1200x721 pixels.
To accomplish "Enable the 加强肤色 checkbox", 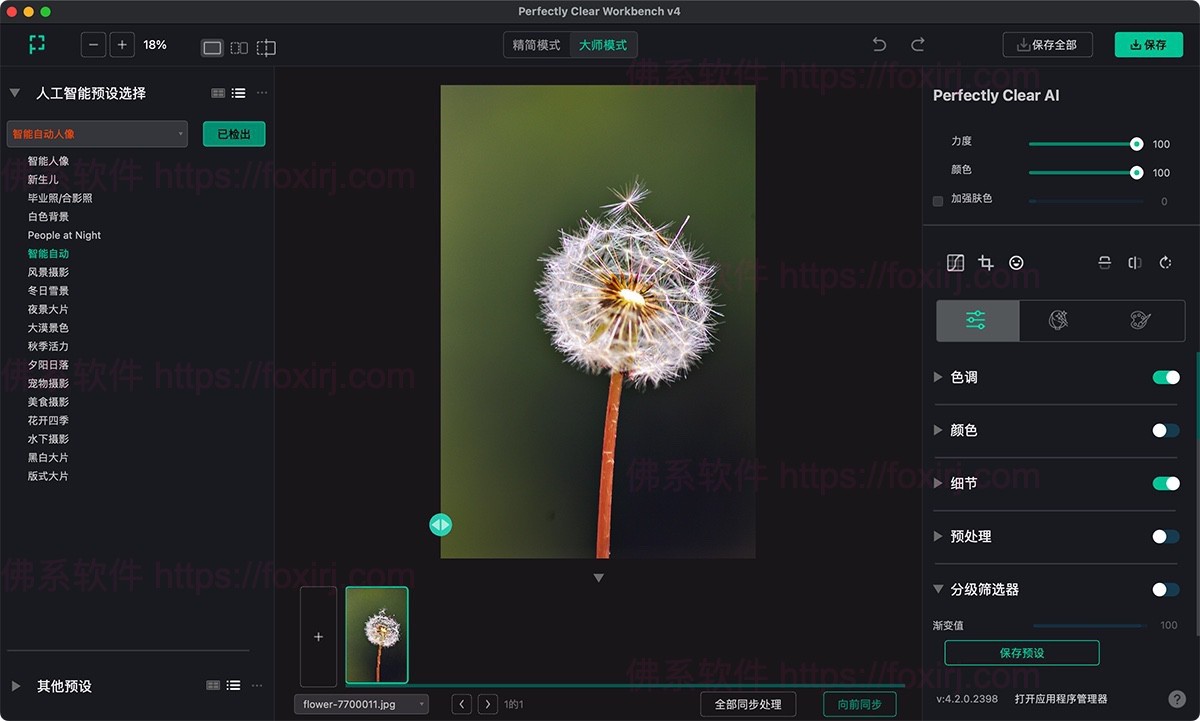I will pyautogui.click(x=938, y=199).
